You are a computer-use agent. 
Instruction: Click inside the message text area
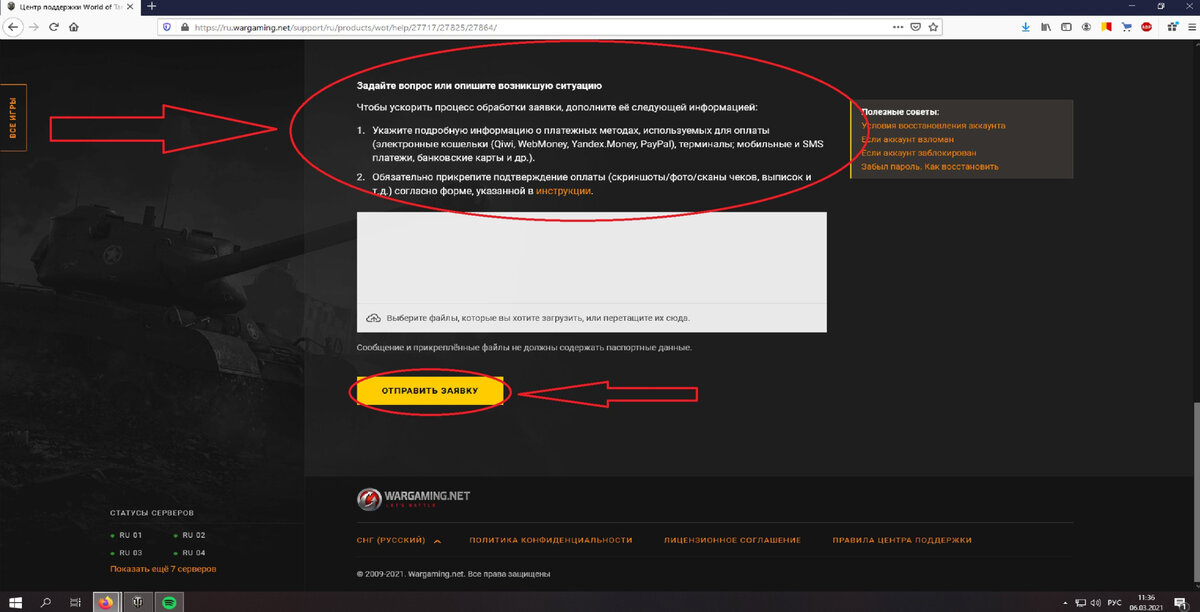point(592,257)
